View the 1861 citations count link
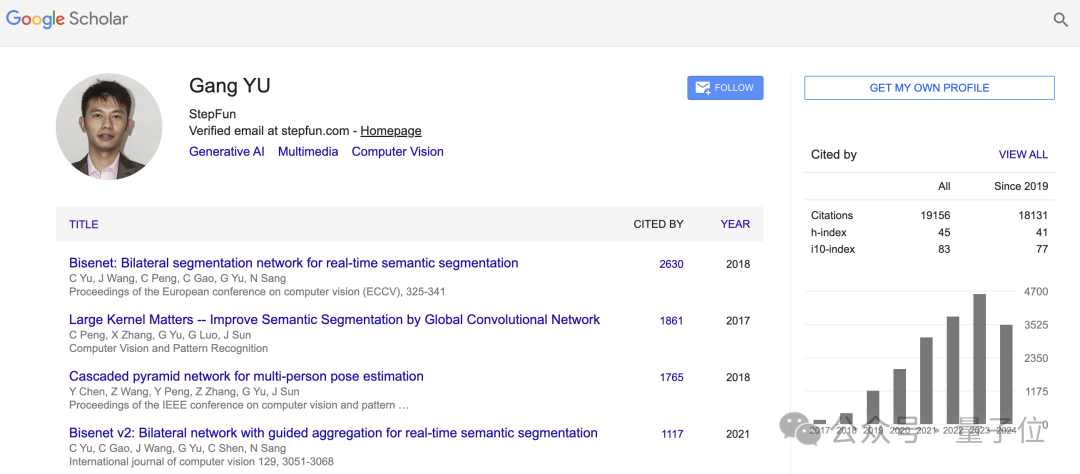The image size is (1080, 474). point(671,321)
